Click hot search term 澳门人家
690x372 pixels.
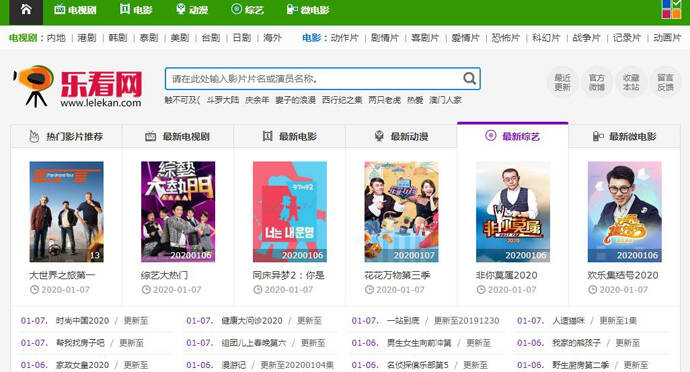445,100
